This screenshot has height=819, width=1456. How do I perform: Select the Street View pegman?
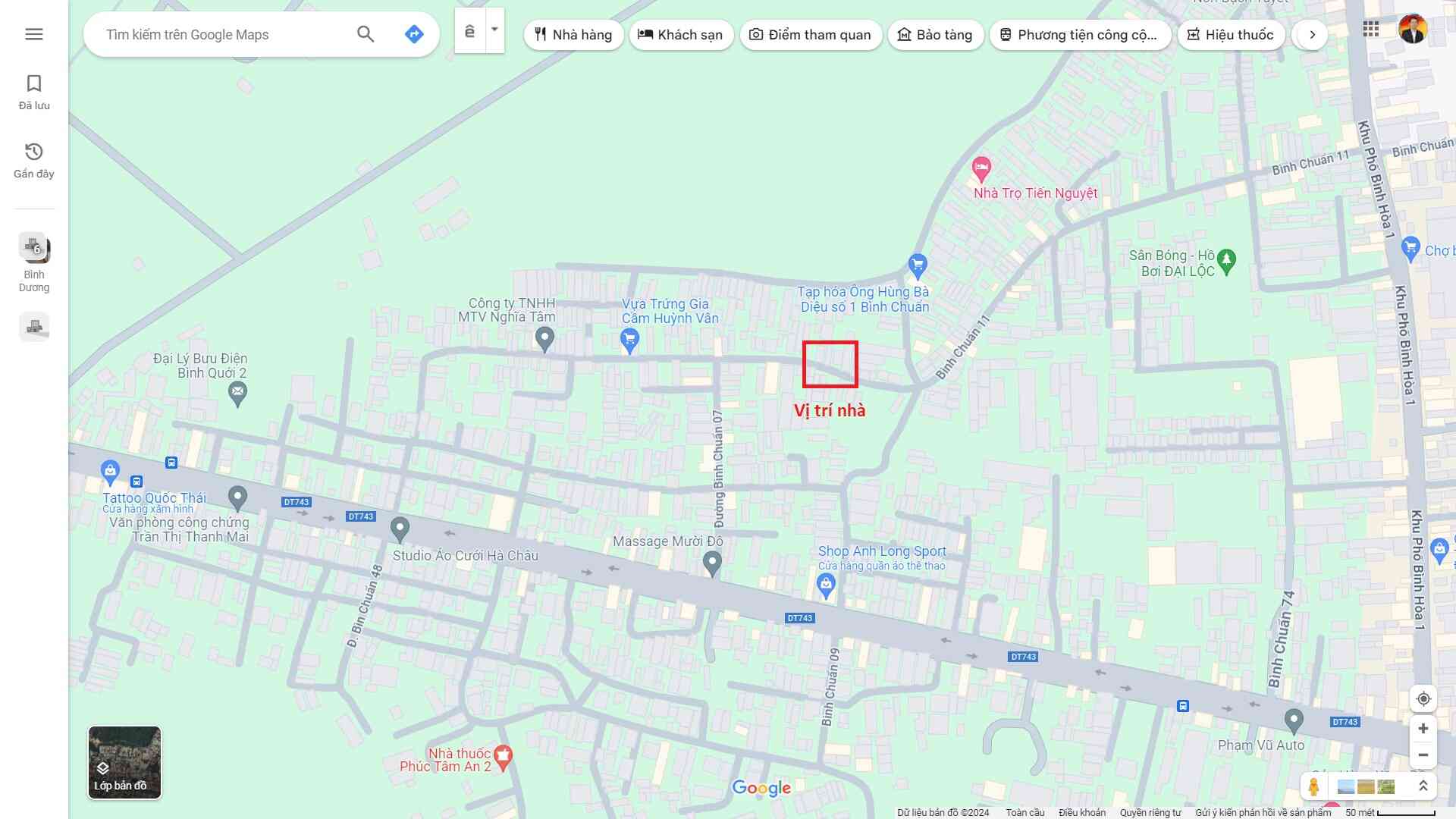(1313, 786)
